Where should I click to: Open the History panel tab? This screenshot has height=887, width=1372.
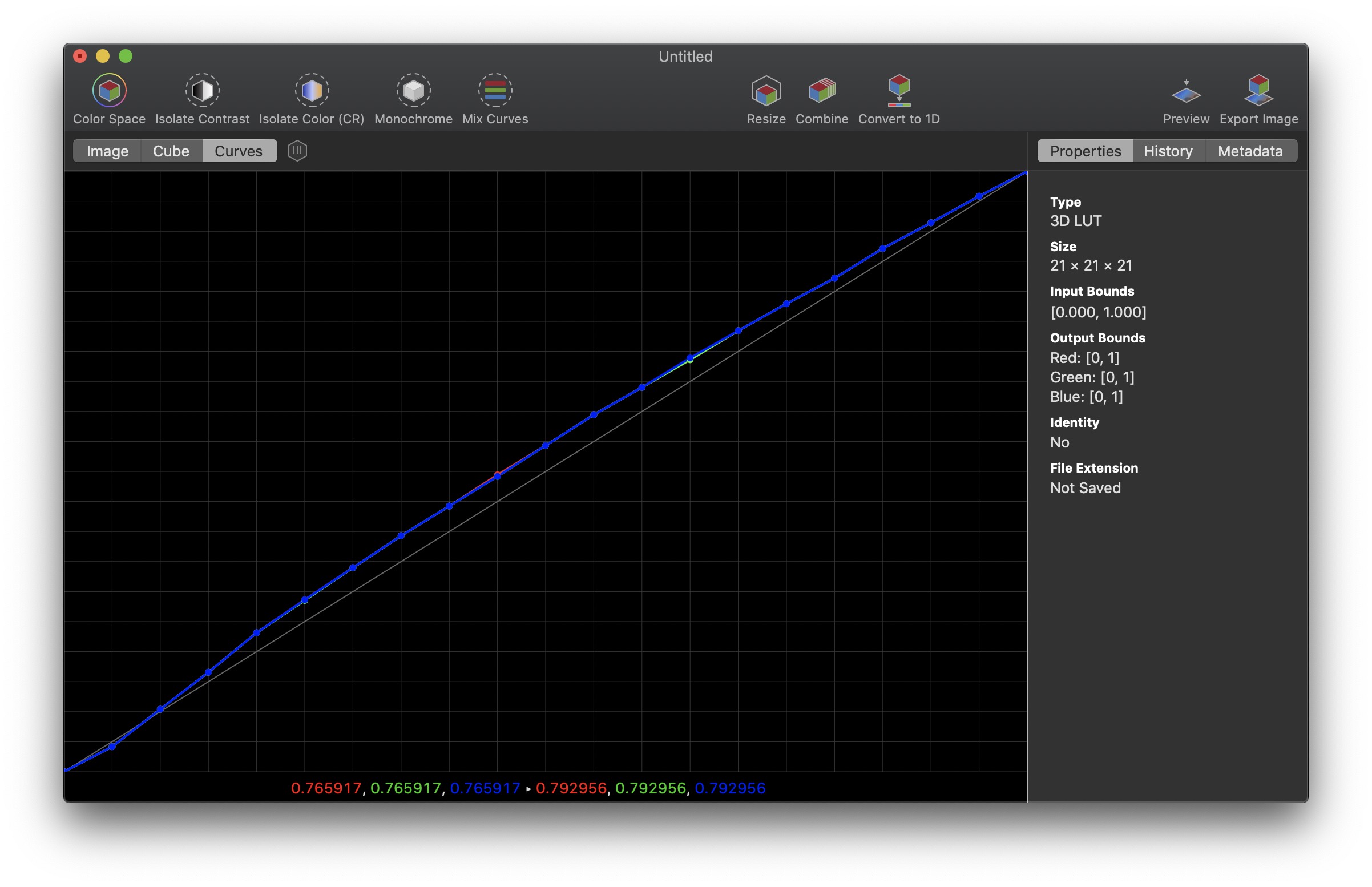pos(1168,151)
